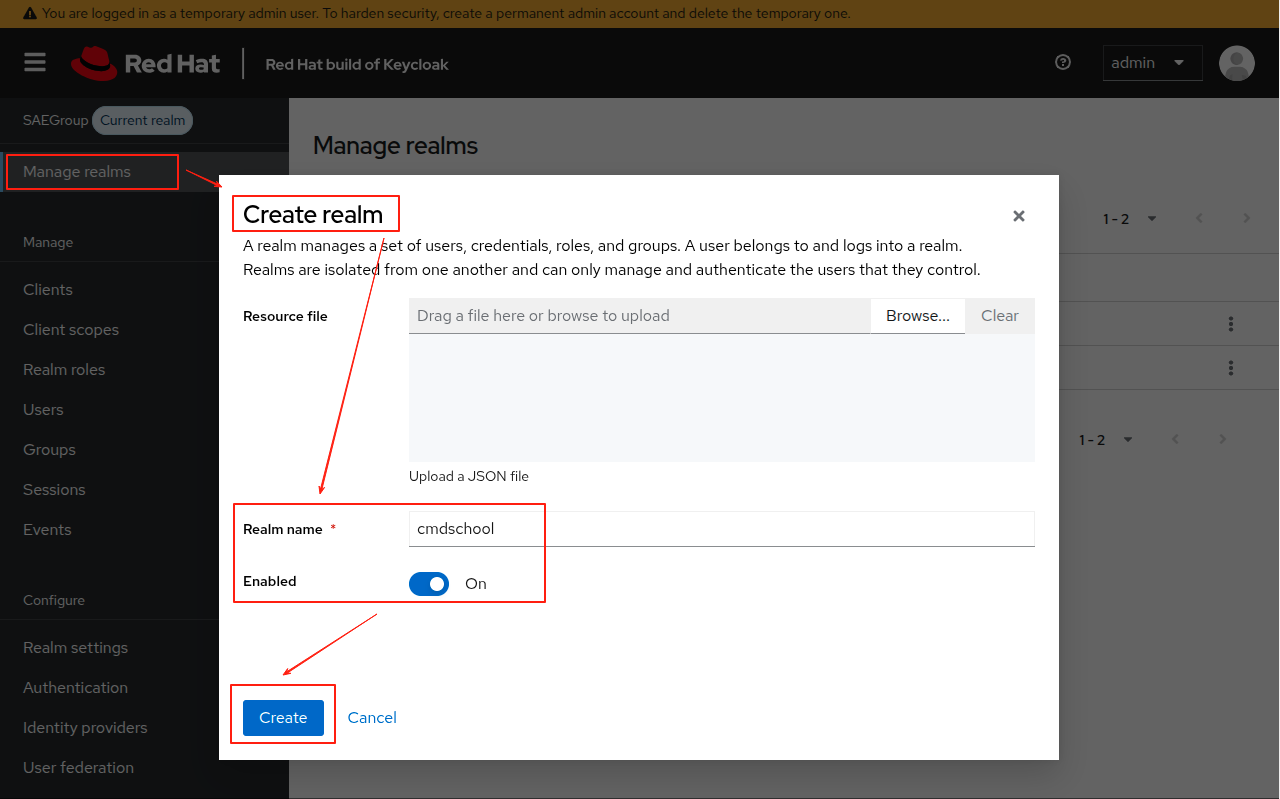1280x799 pixels.
Task: Click the Clear button for resource file
Action: point(1000,316)
